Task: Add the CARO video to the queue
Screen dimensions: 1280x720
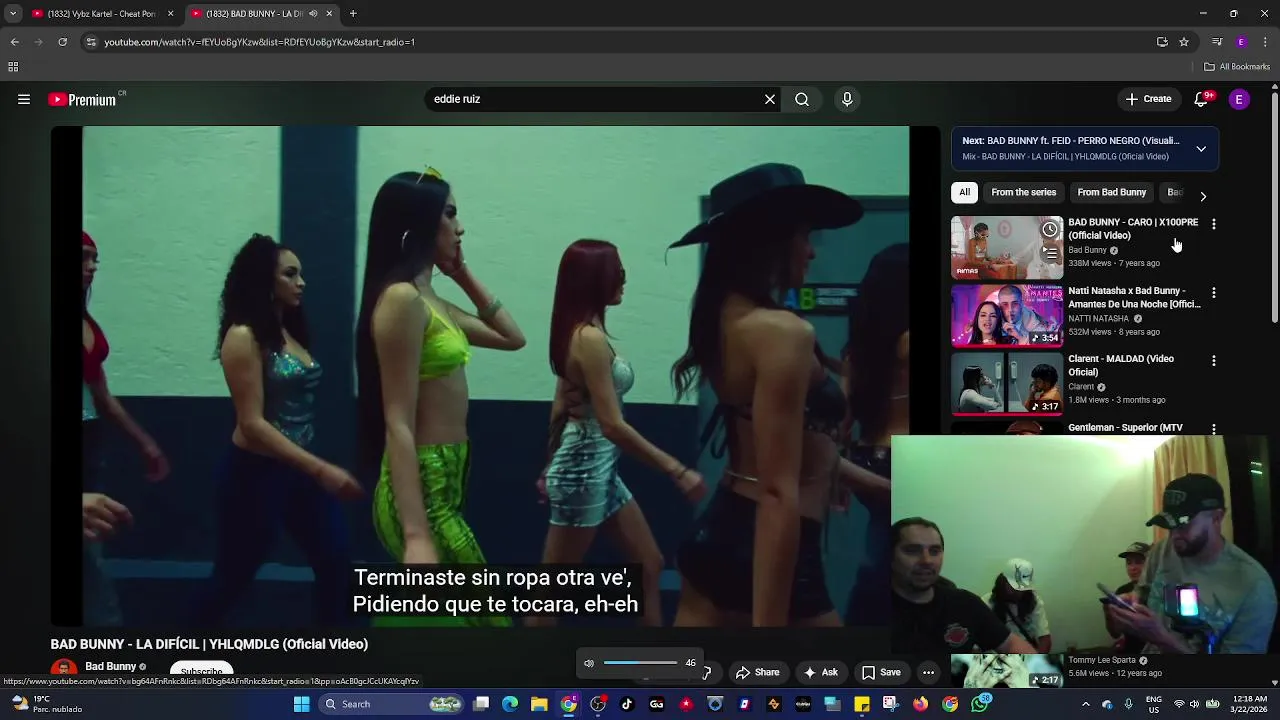Action: coord(1050,253)
